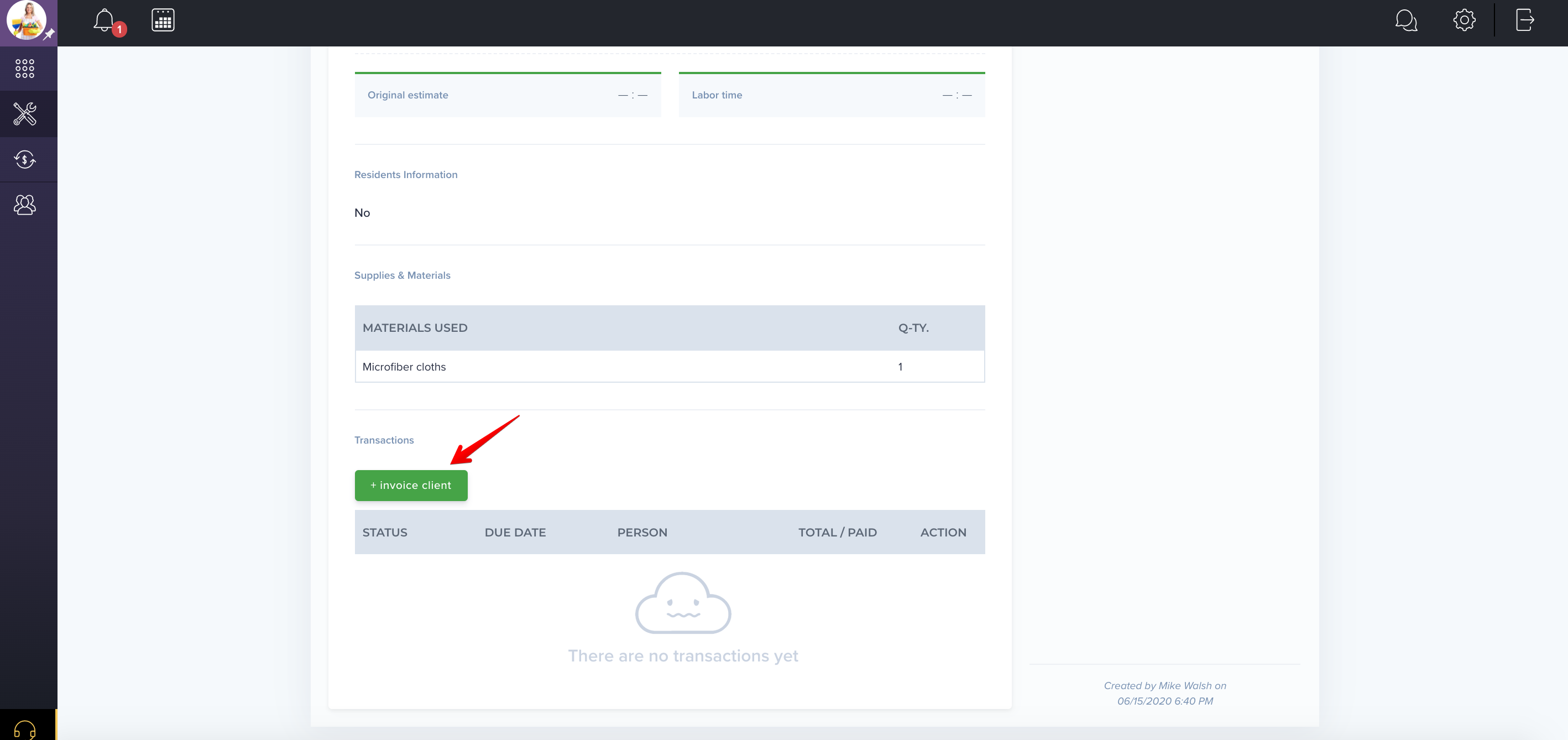
Task: Click the Q-TY. column header
Action: [x=913, y=327]
